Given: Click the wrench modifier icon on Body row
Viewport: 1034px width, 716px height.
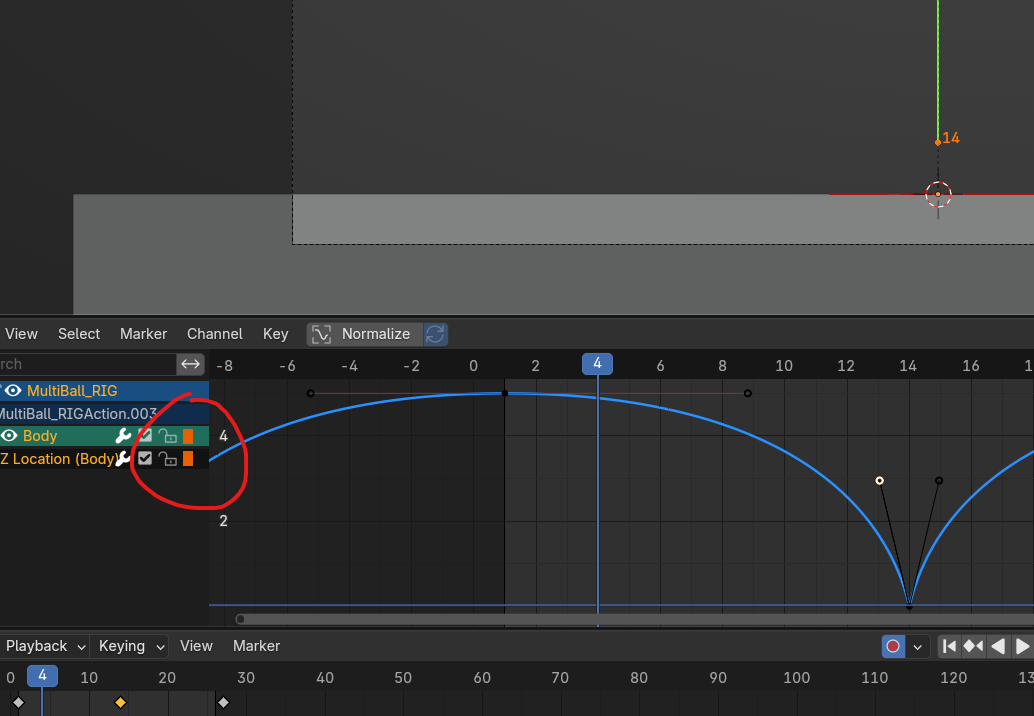Looking at the screenshot, I should click(x=123, y=436).
